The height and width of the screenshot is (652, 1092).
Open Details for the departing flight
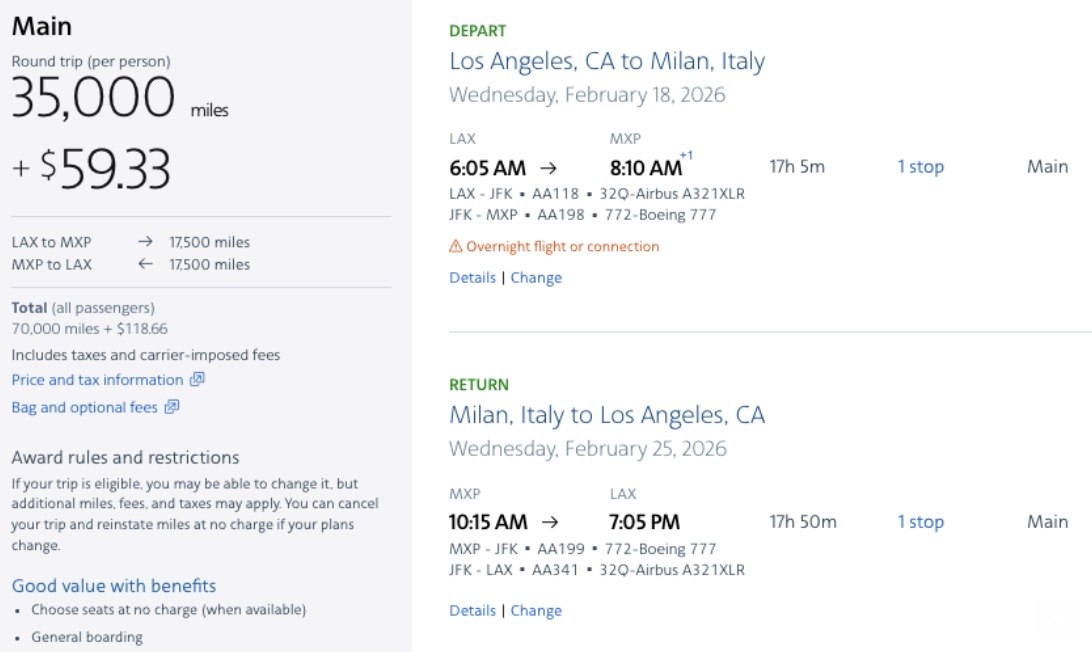point(472,277)
